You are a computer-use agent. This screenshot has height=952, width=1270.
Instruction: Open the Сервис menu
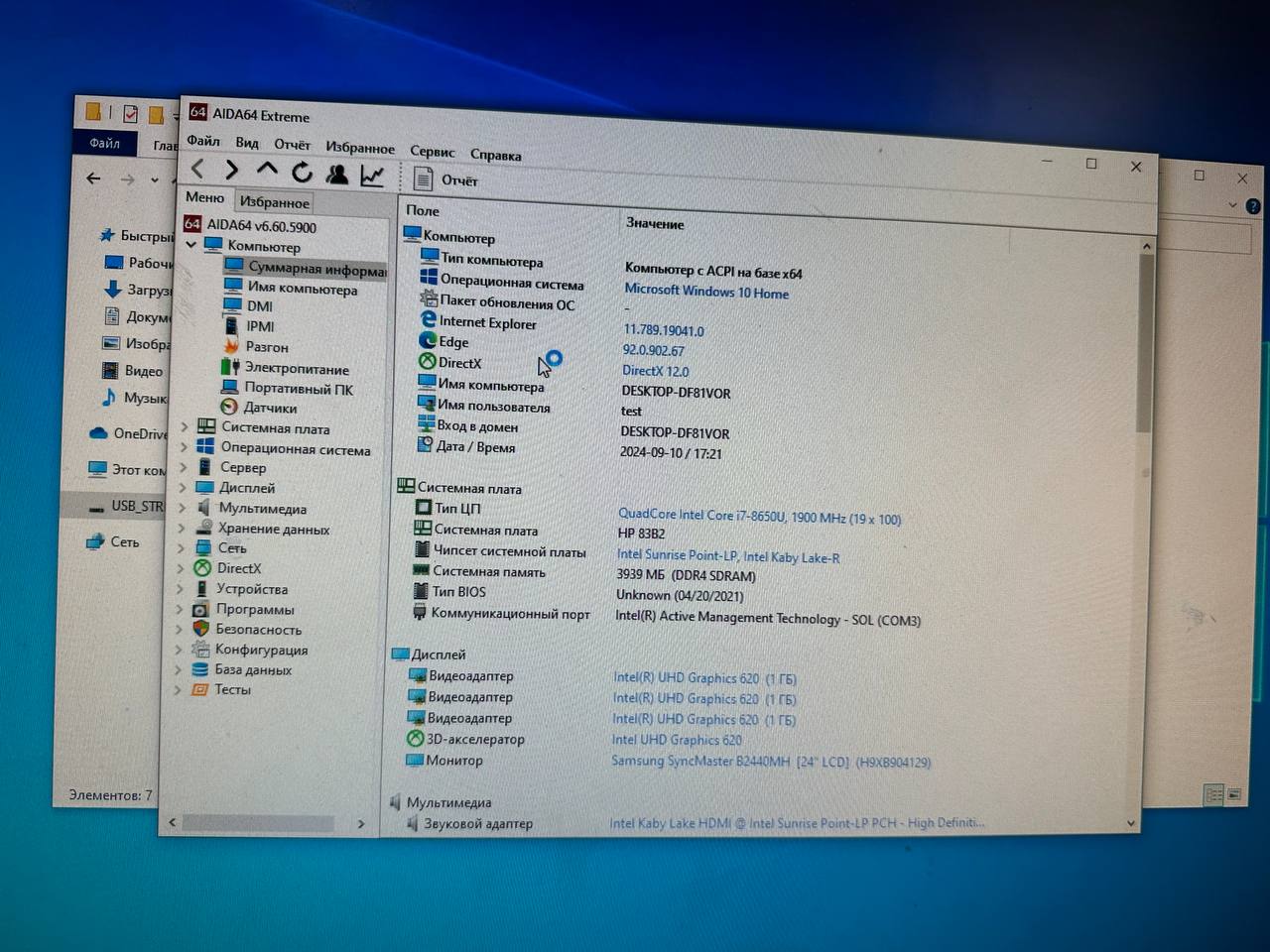tap(433, 152)
